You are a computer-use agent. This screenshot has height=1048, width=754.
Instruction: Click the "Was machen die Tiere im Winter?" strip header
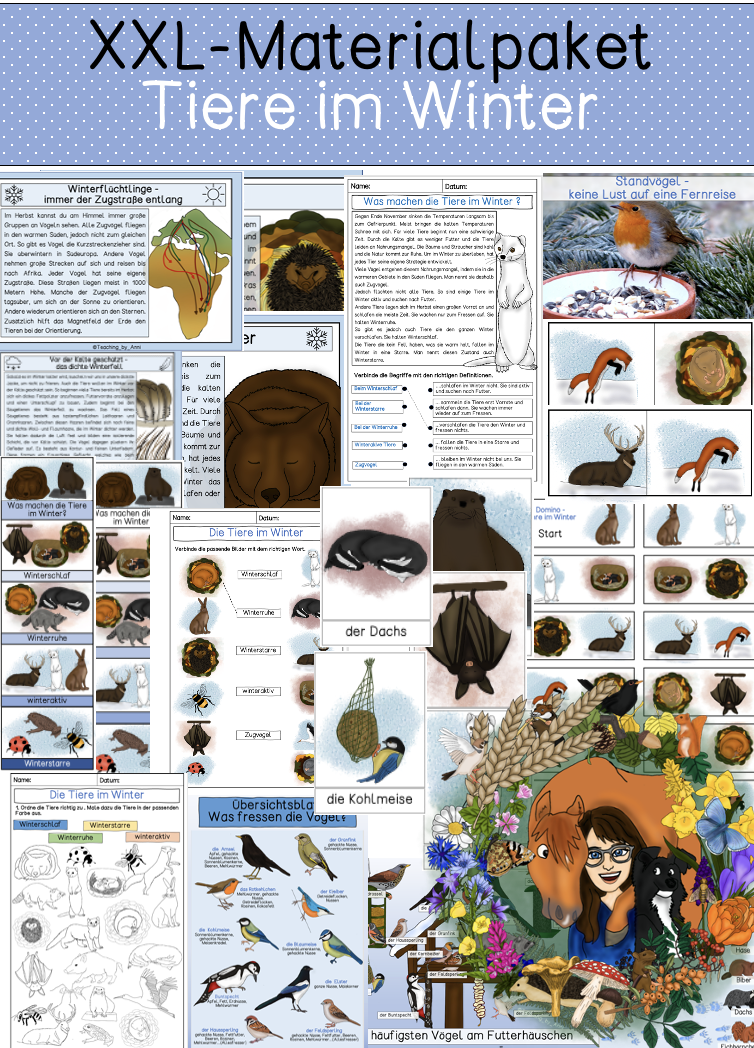coord(47,509)
